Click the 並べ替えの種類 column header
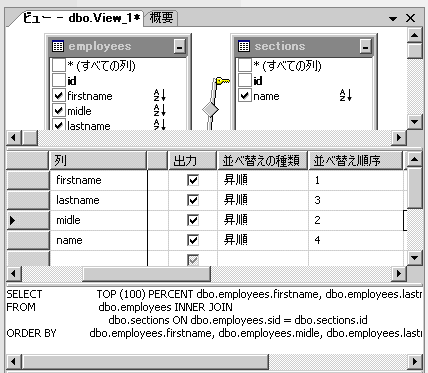This screenshot has width=428, height=373. 263,161
